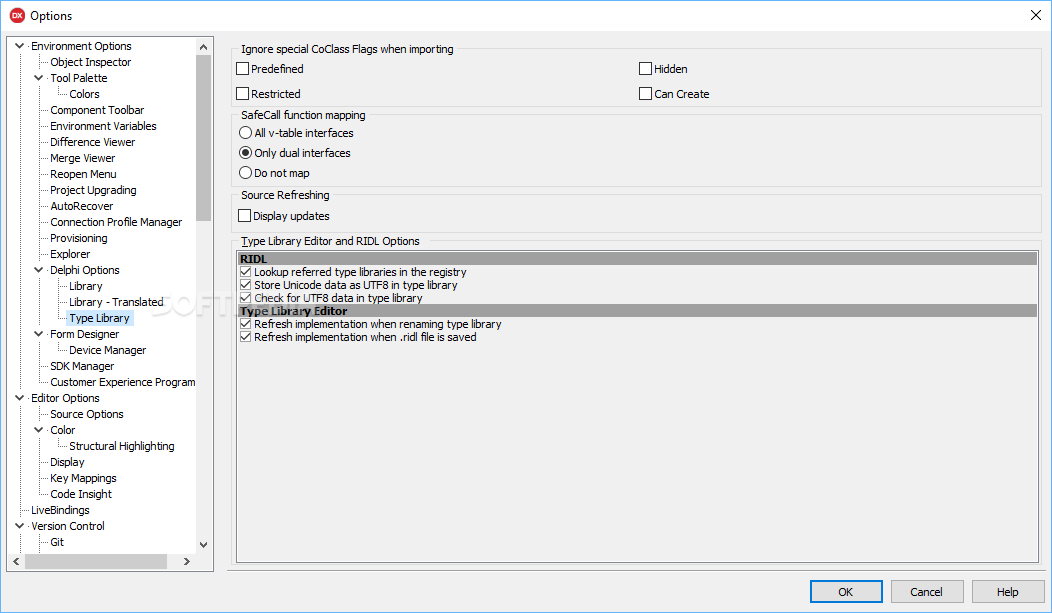Select Colors under Tool Palette
This screenshot has height=613, width=1052.
click(85, 94)
